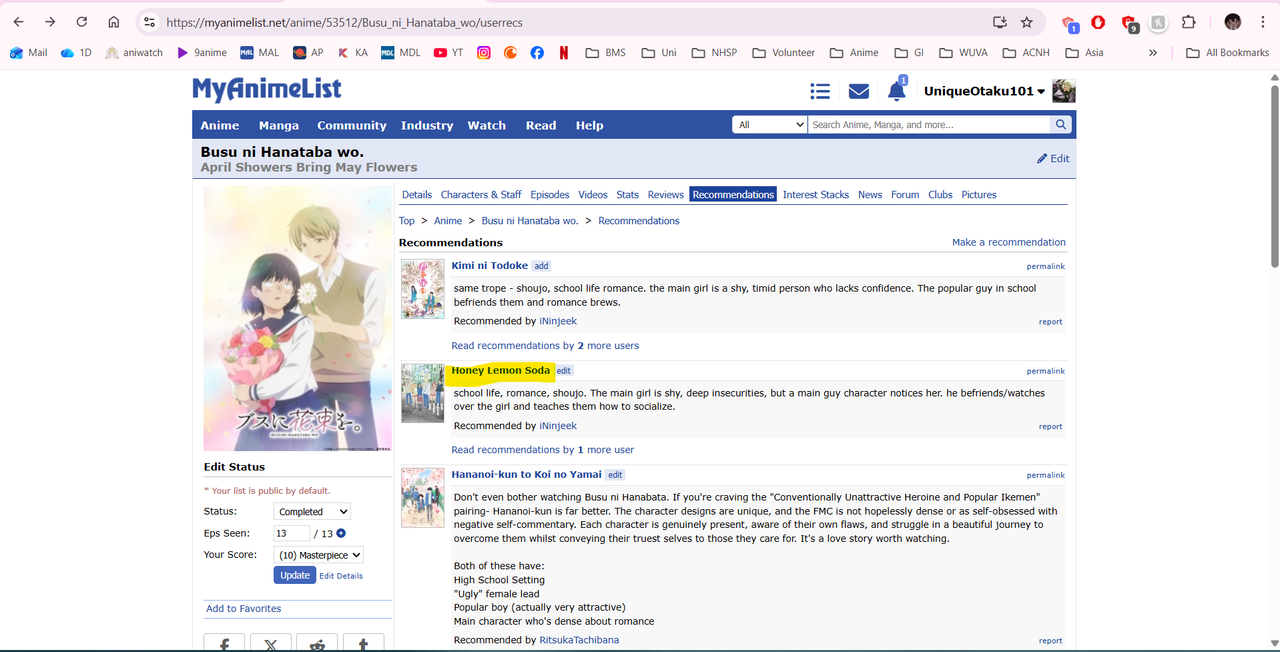Click the Eps Seen input field
1280x652 pixels.
tap(292, 533)
